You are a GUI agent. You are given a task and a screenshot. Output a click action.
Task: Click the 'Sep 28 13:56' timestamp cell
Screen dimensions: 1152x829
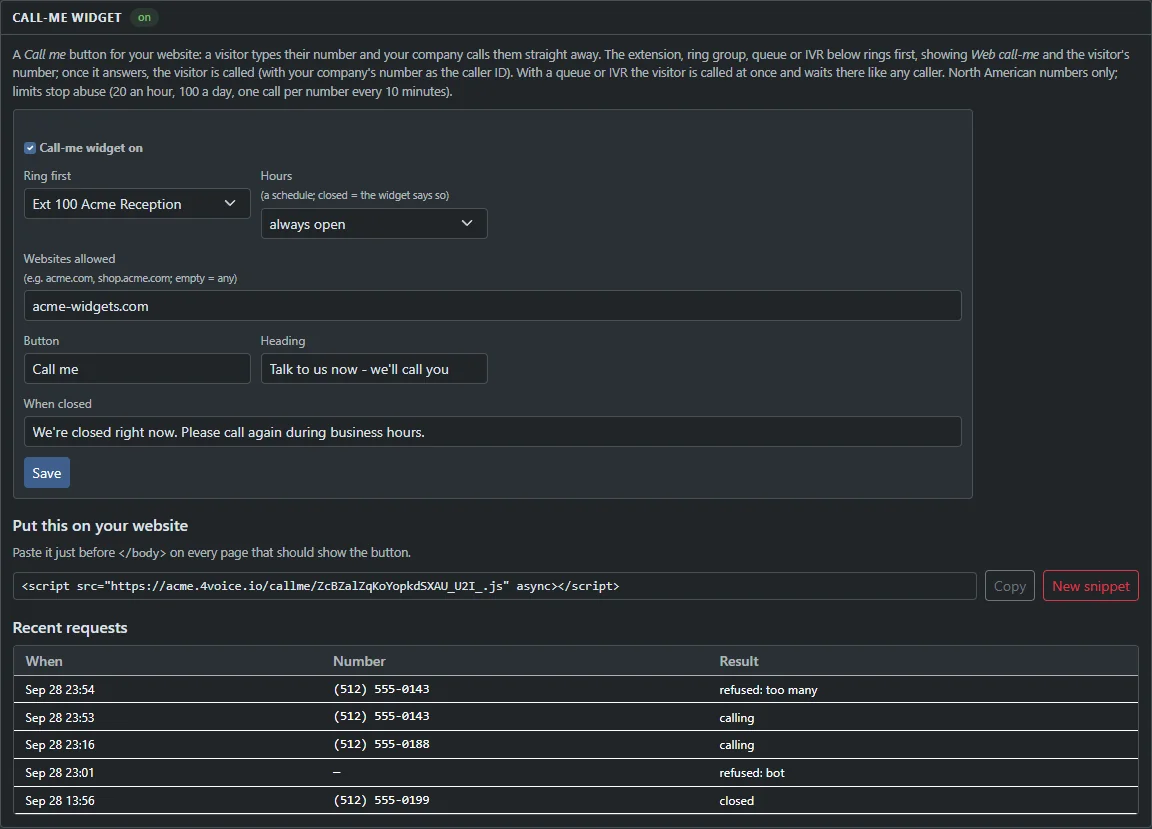pos(60,800)
